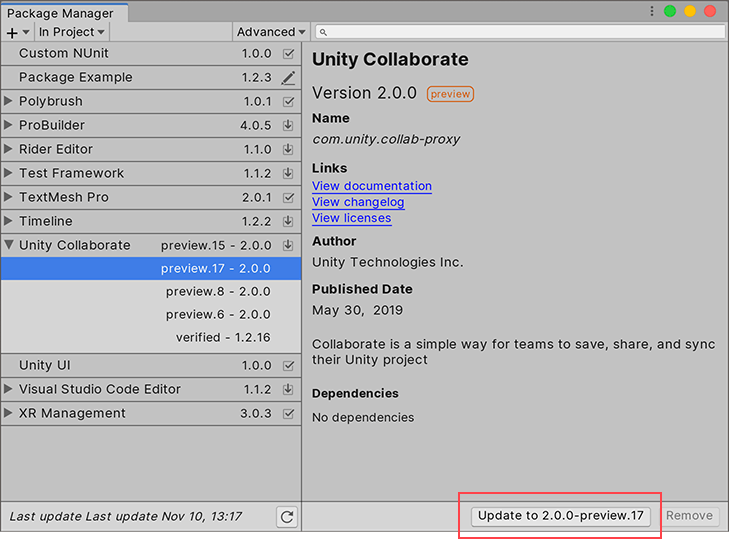Viewport: 729px width, 550px height.
Task: Select the Polybrush package name
Action: point(51,101)
